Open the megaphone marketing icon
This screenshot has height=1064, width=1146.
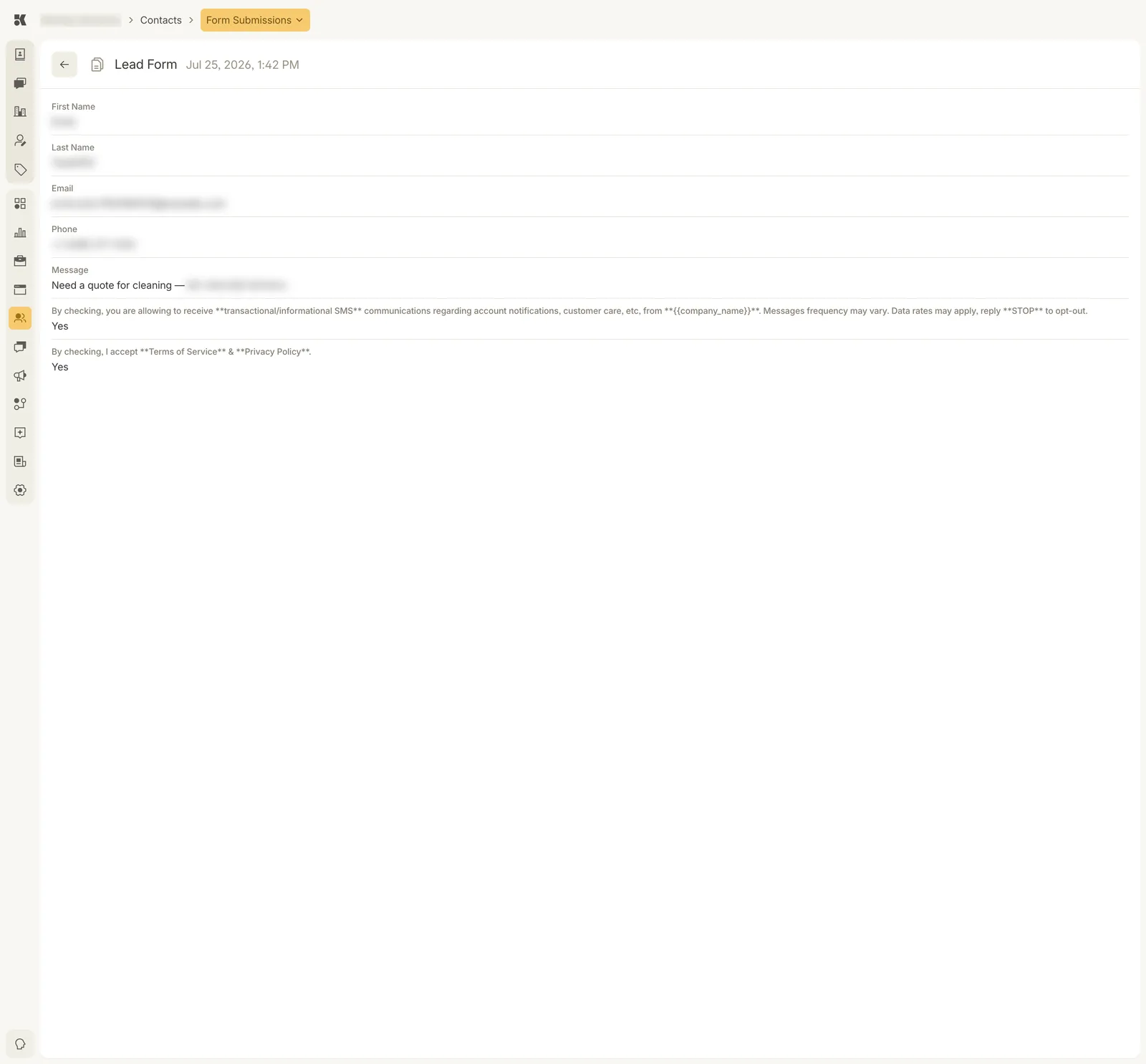20,375
